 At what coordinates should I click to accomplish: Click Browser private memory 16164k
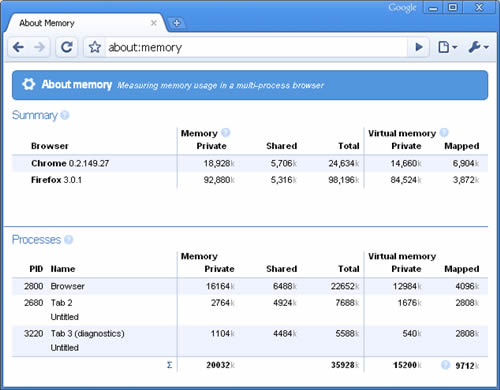tap(220, 286)
